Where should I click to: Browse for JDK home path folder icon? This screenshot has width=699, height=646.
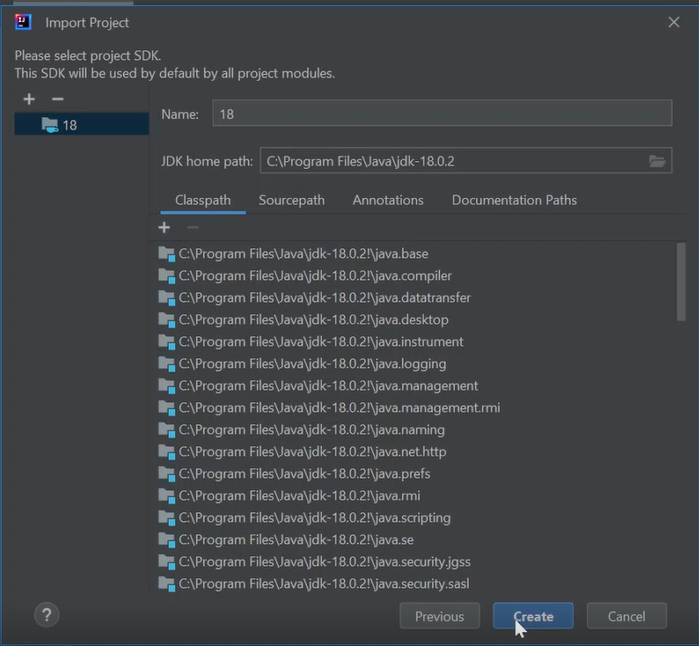pos(657,161)
